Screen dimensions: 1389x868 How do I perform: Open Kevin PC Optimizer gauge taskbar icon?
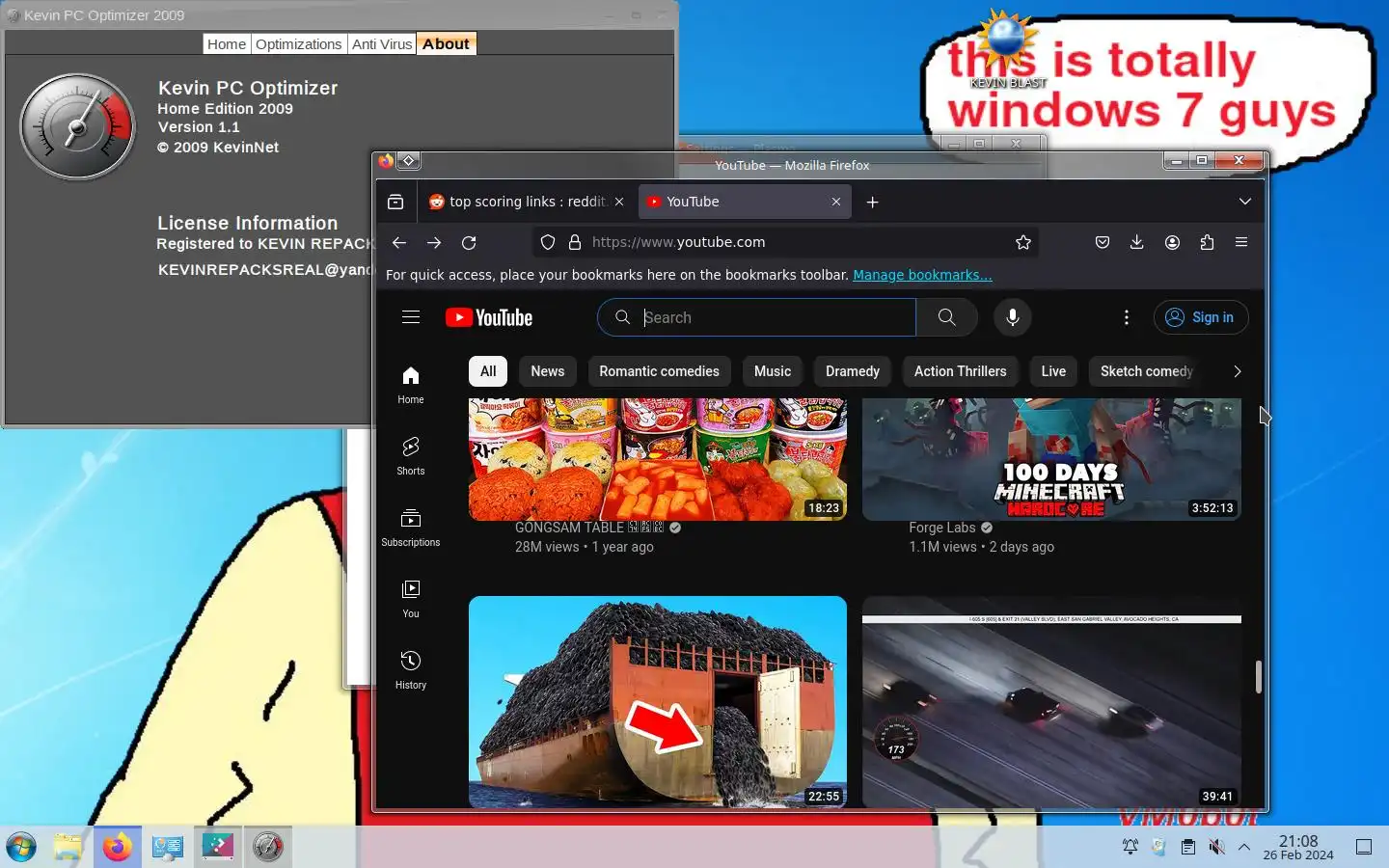click(x=268, y=847)
